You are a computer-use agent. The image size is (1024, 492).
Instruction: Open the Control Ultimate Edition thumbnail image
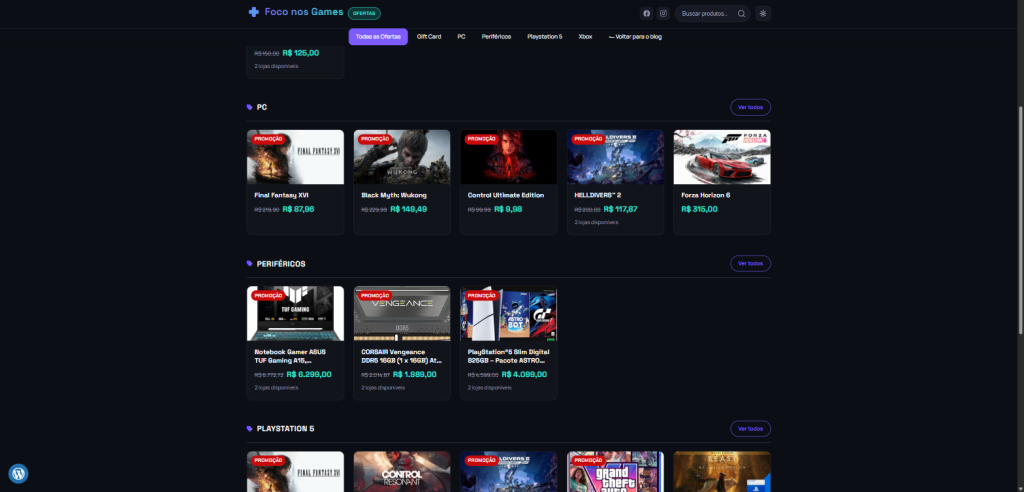point(509,157)
